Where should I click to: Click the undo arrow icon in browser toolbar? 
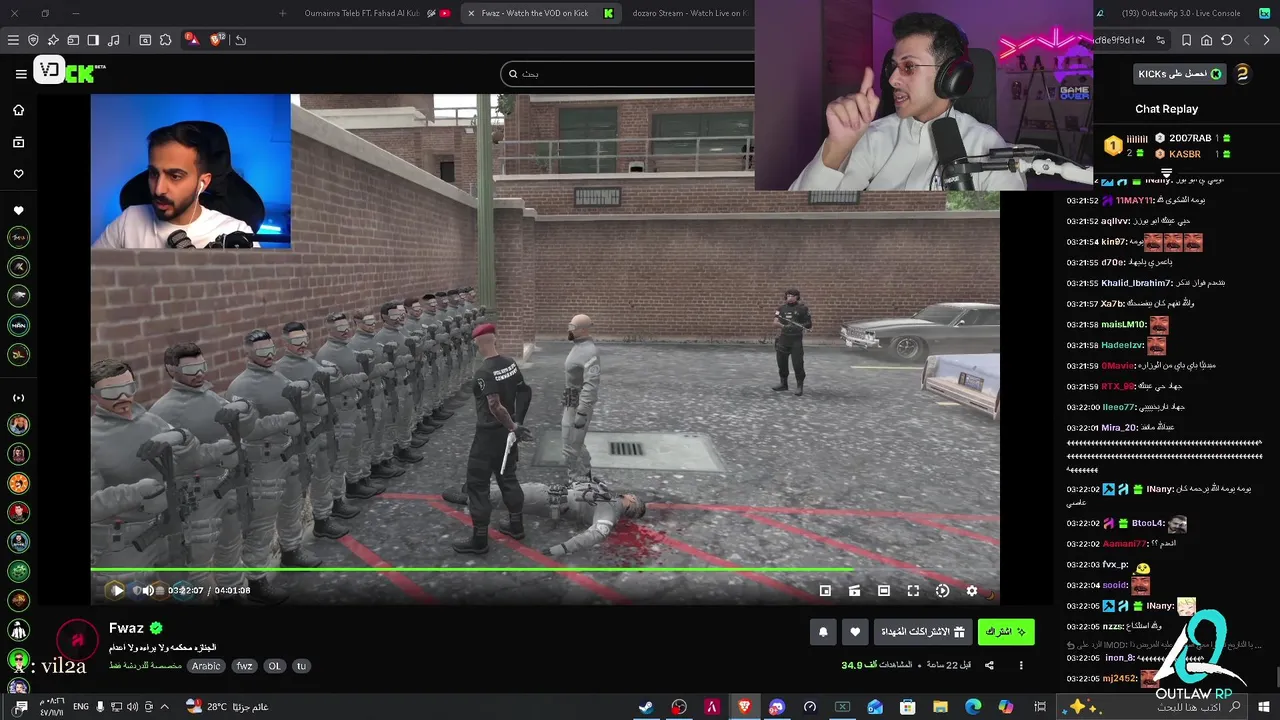point(241,40)
